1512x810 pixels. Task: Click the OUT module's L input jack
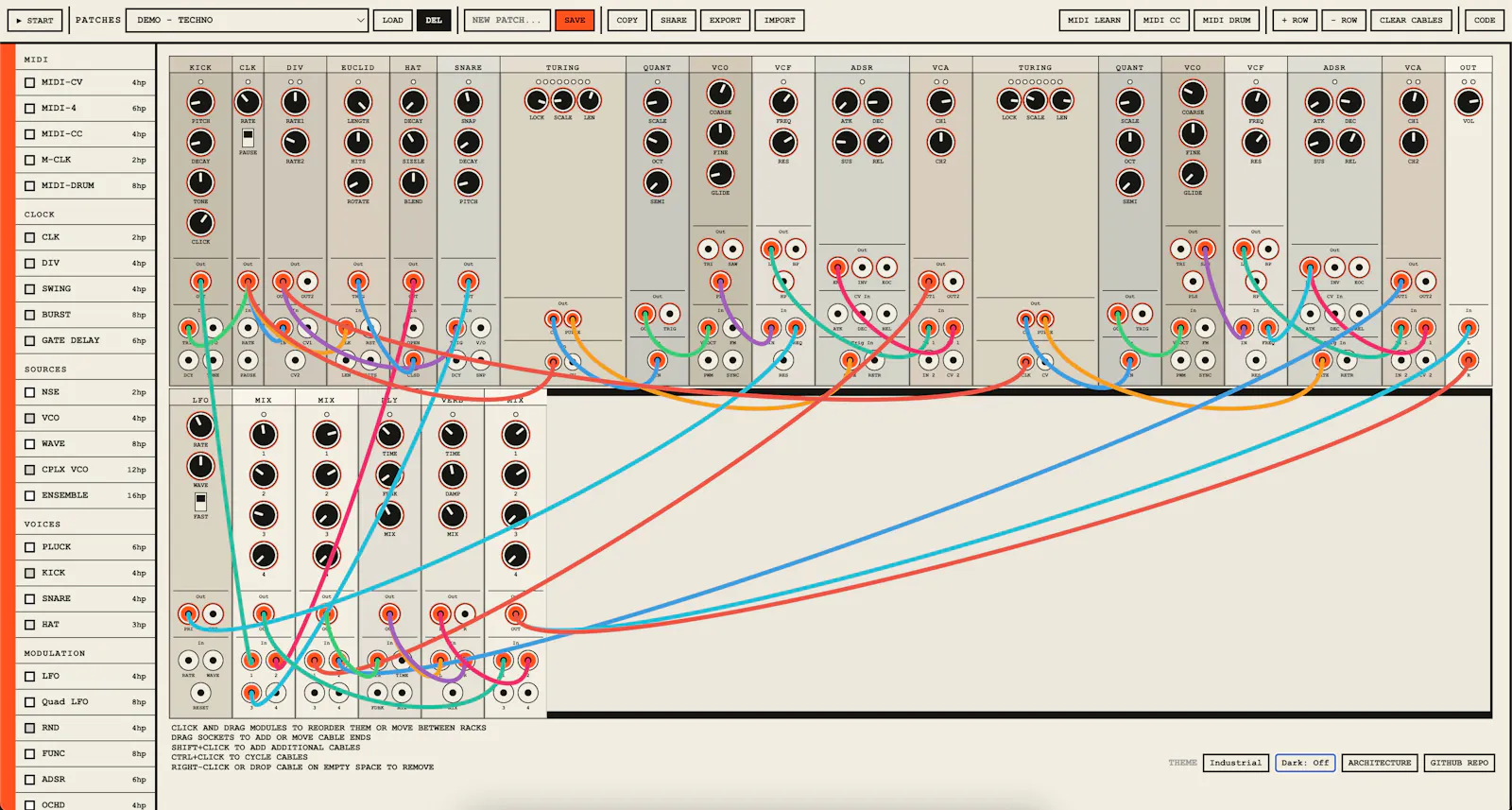[1468, 328]
